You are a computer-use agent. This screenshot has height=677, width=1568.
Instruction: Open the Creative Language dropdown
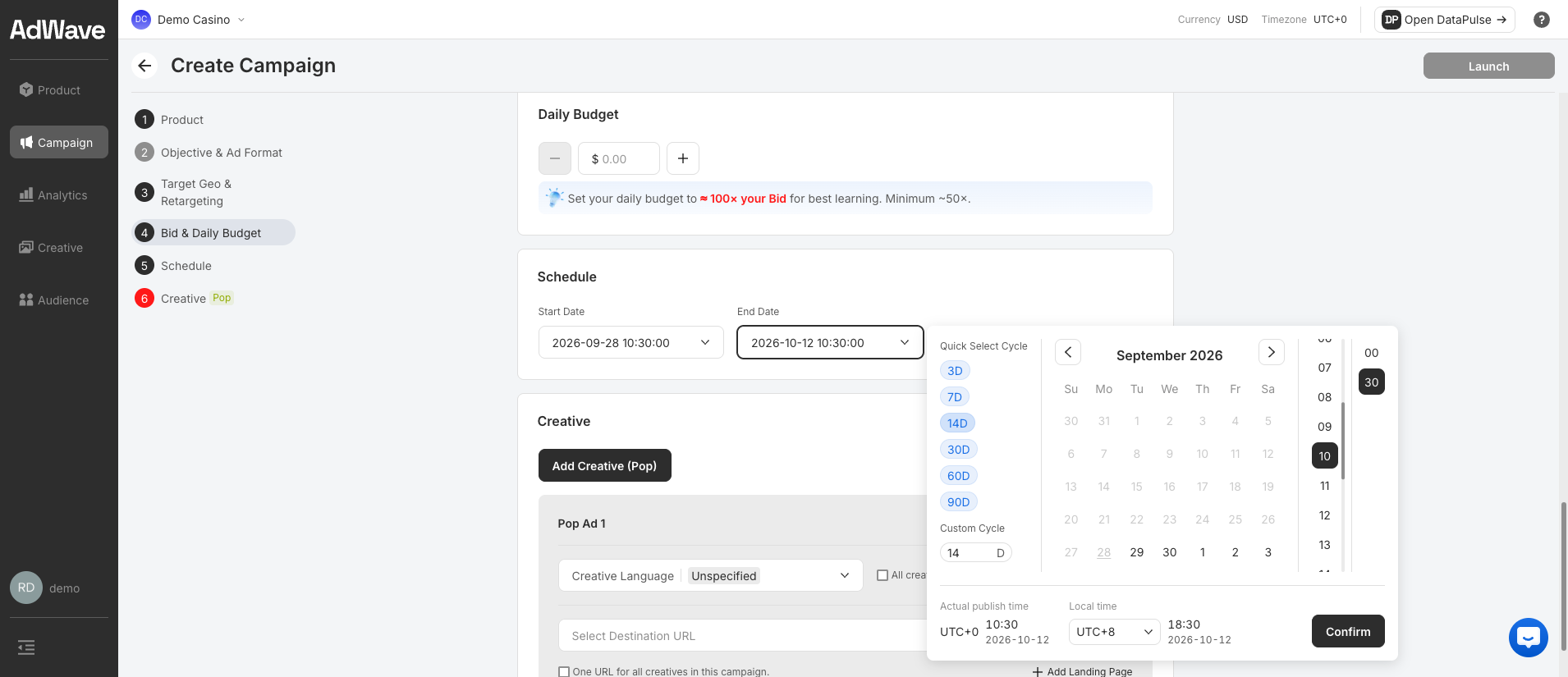point(711,575)
